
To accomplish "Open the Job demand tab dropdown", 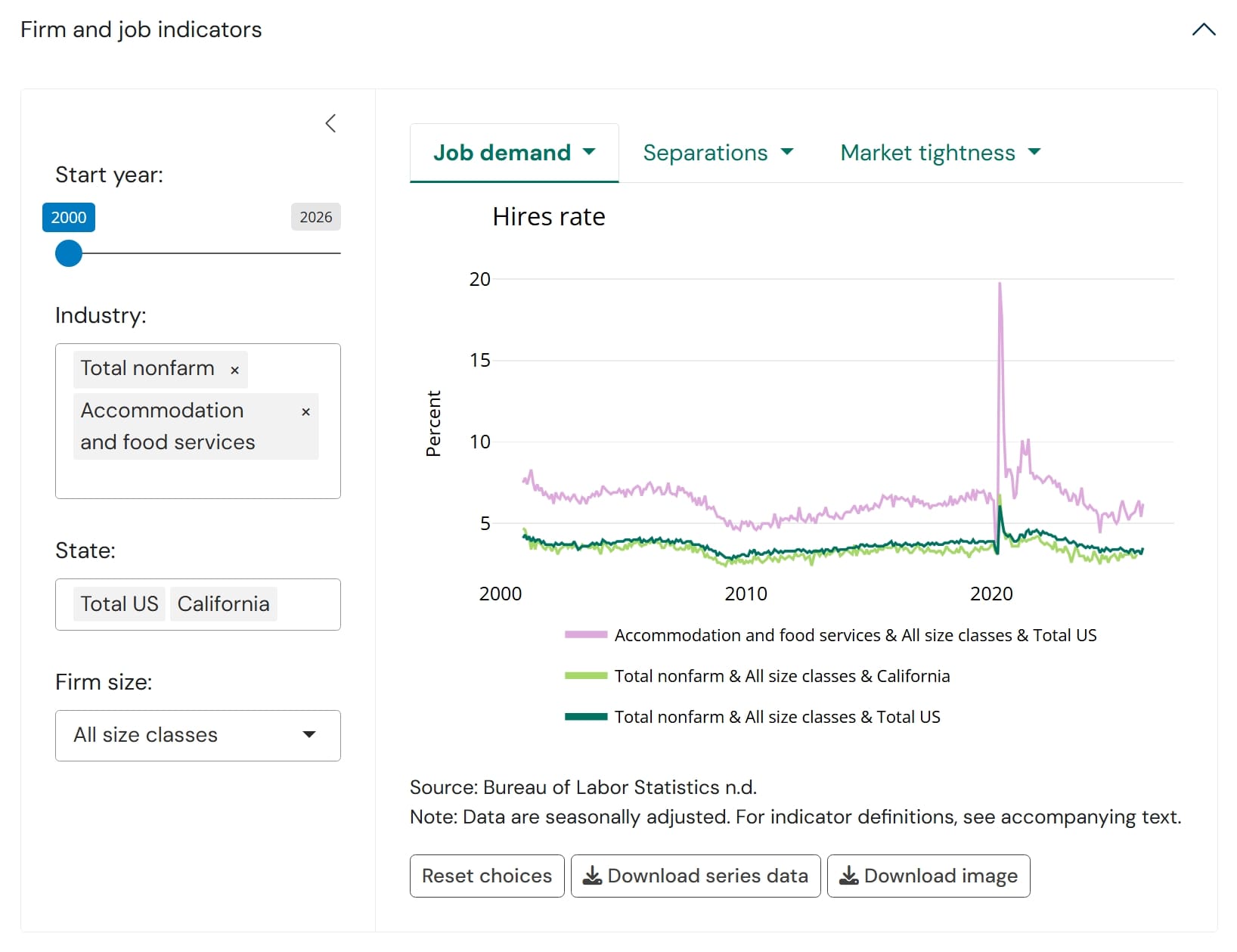I will [514, 153].
